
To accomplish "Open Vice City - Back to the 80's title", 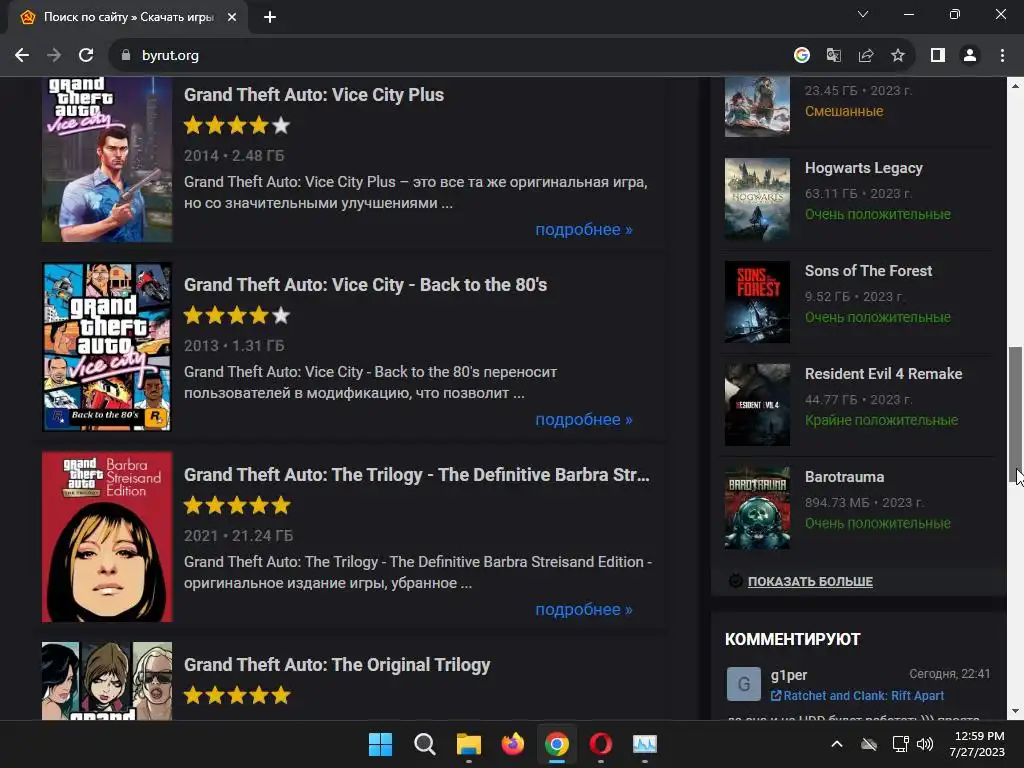I will click(x=365, y=285).
